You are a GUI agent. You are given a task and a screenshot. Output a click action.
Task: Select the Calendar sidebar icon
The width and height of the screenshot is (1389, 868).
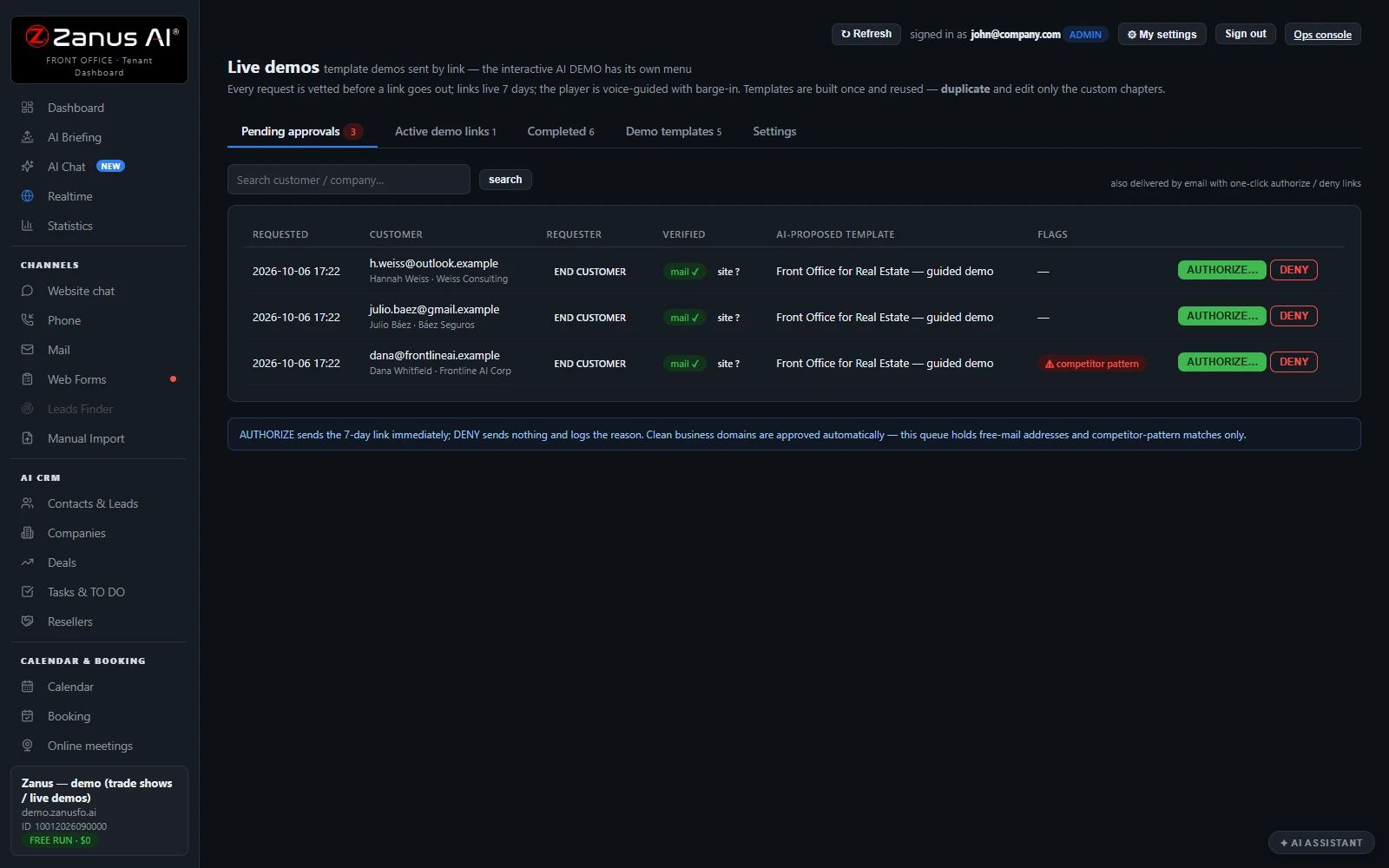(27, 687)
